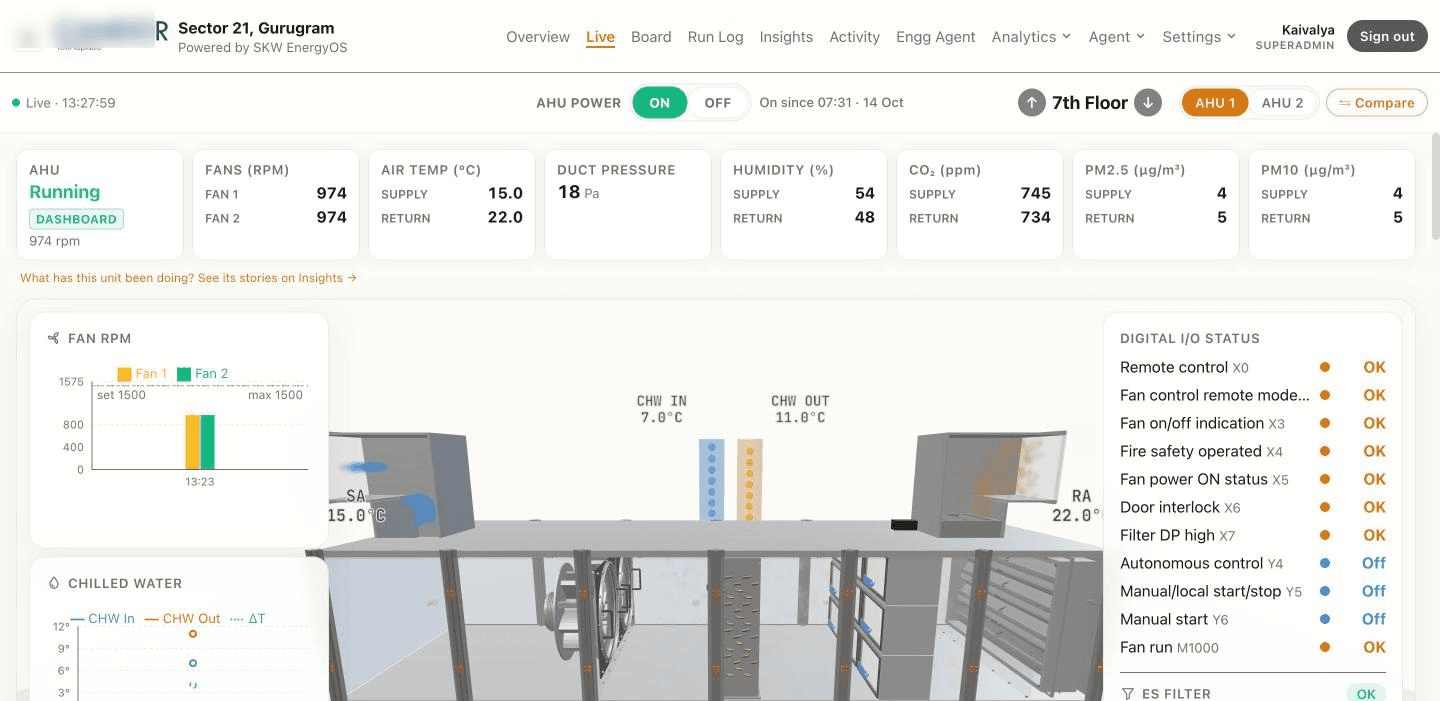Click the PM2.5 card
Screen dimensions: 1440x701
pyautogui.click(x=1156, y=204)
